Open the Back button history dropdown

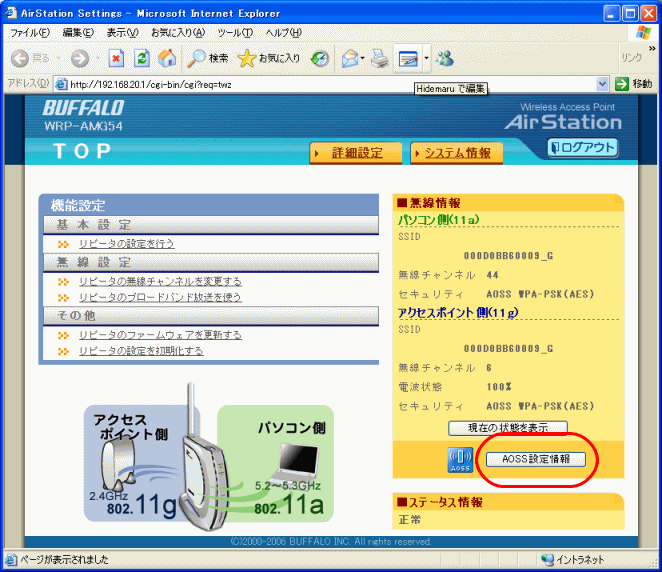[59, 58]
